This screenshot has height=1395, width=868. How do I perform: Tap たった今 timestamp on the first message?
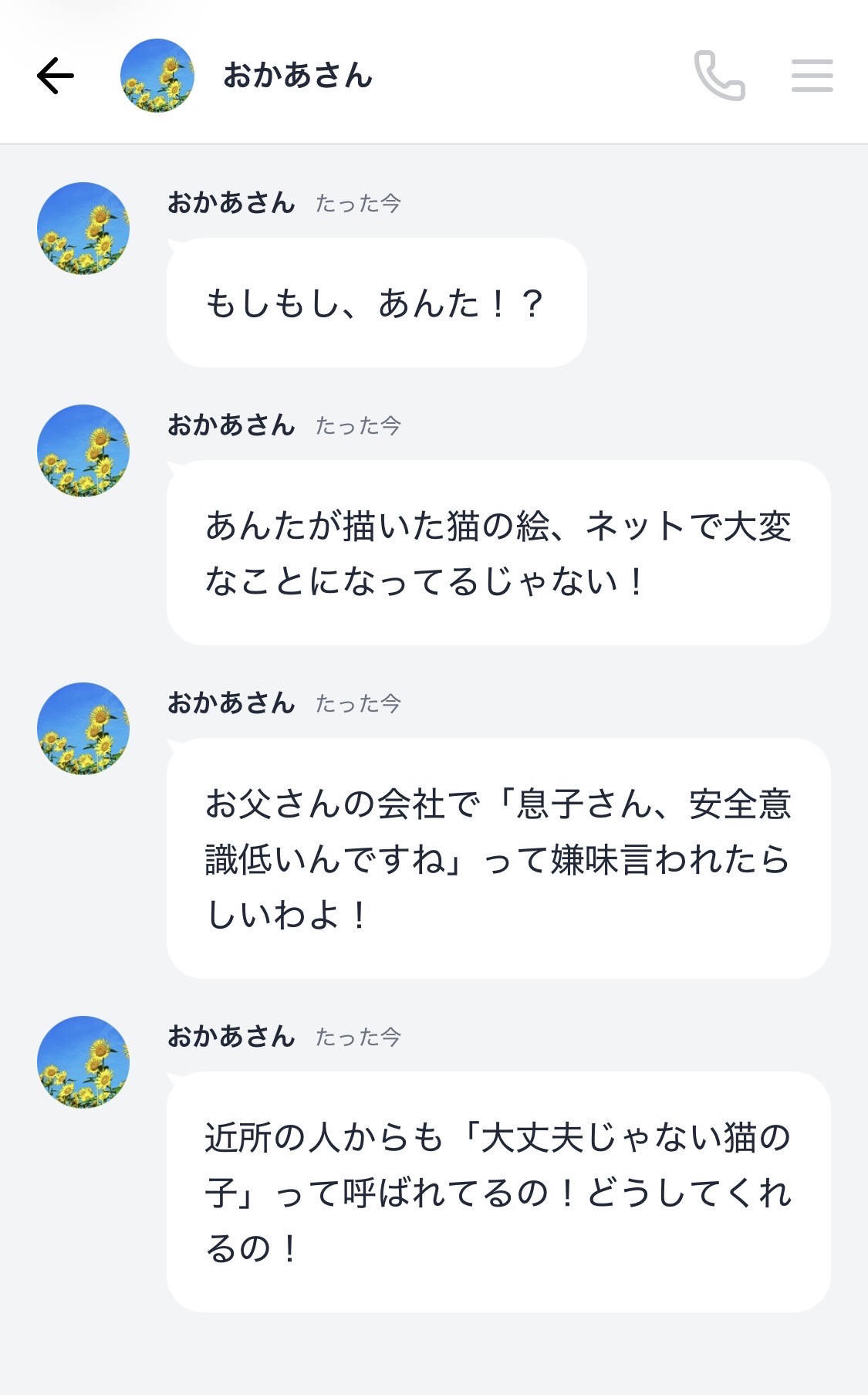point(358,204)
